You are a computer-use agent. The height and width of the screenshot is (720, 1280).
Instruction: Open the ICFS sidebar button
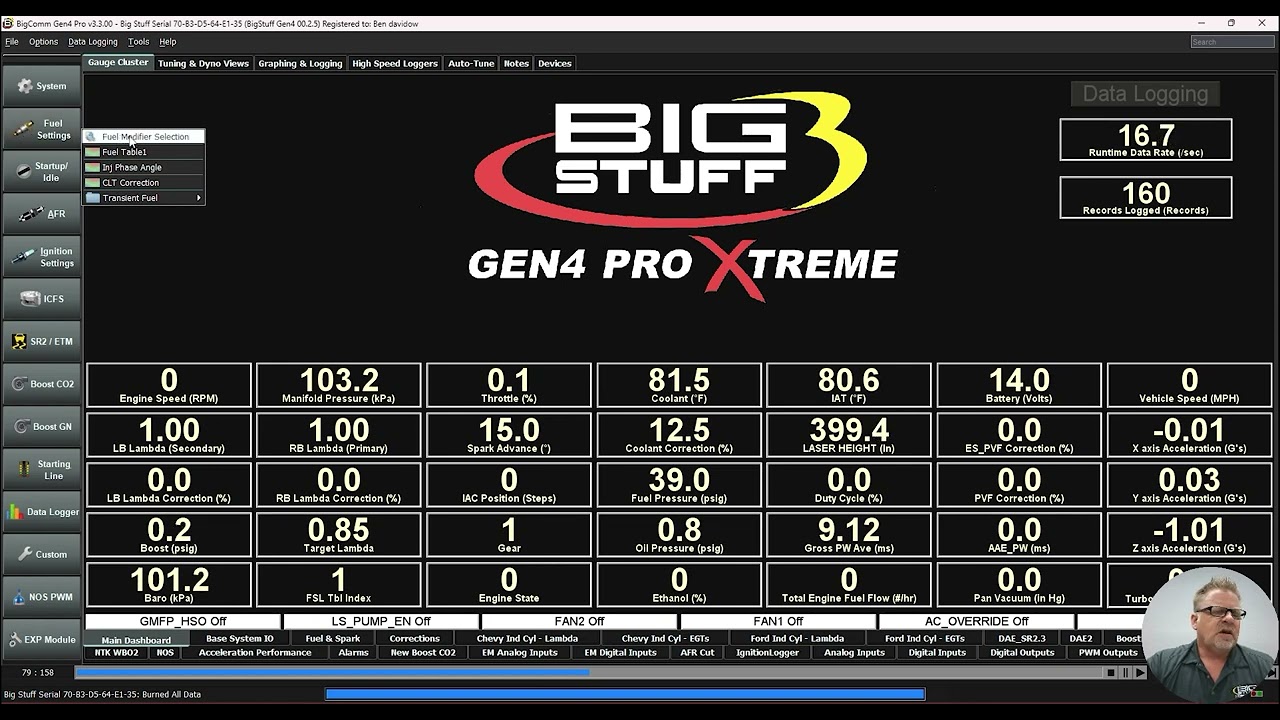[41, 299]
